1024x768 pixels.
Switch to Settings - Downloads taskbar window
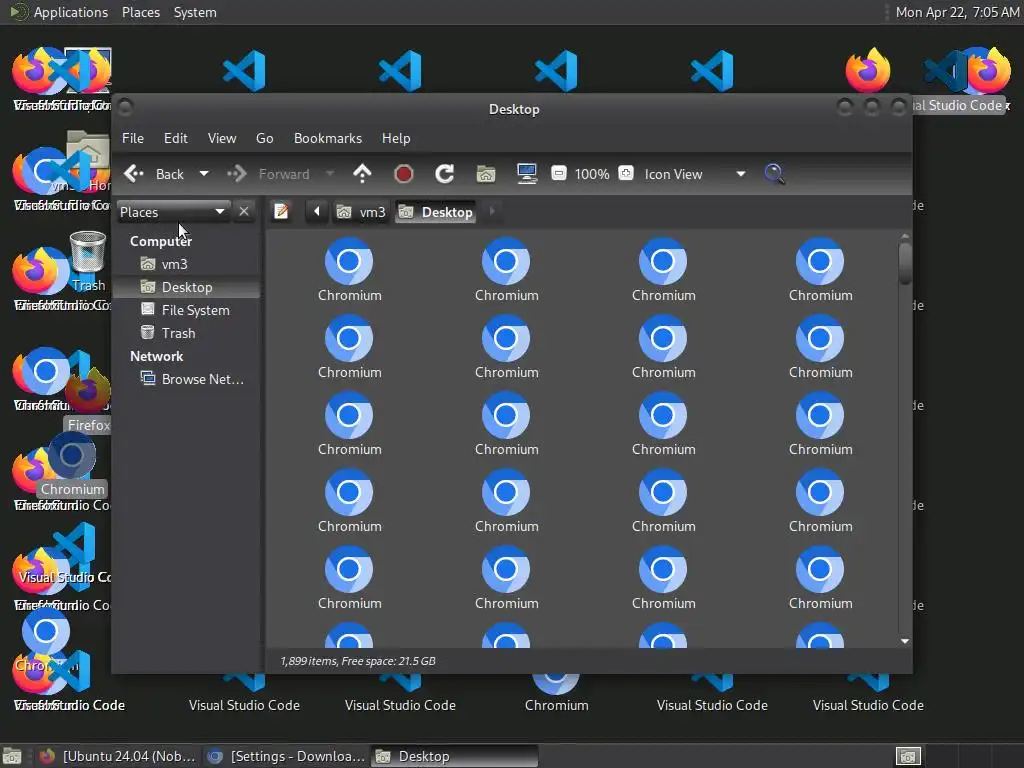pos(286,756)
